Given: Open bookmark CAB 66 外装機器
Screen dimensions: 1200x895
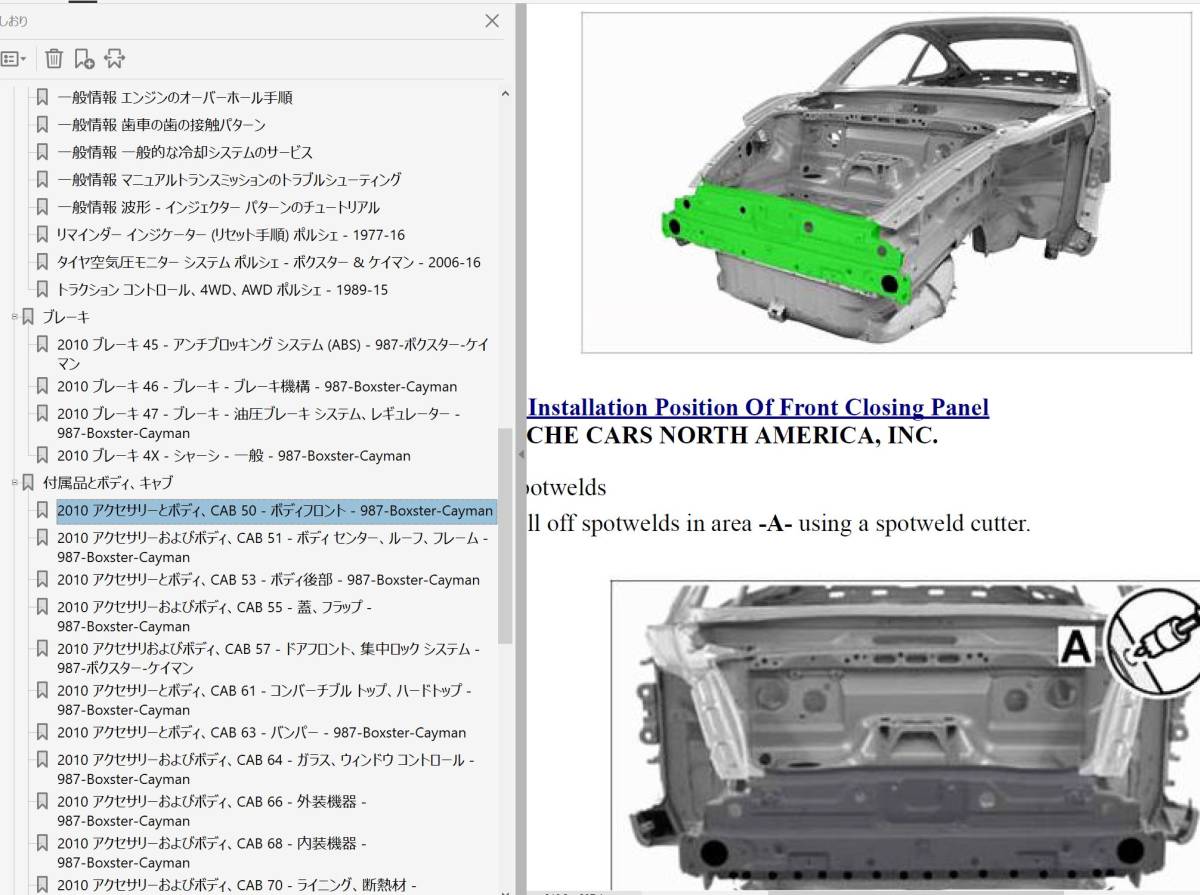Looking at the screenshot, I should click(x=212, y=811).
